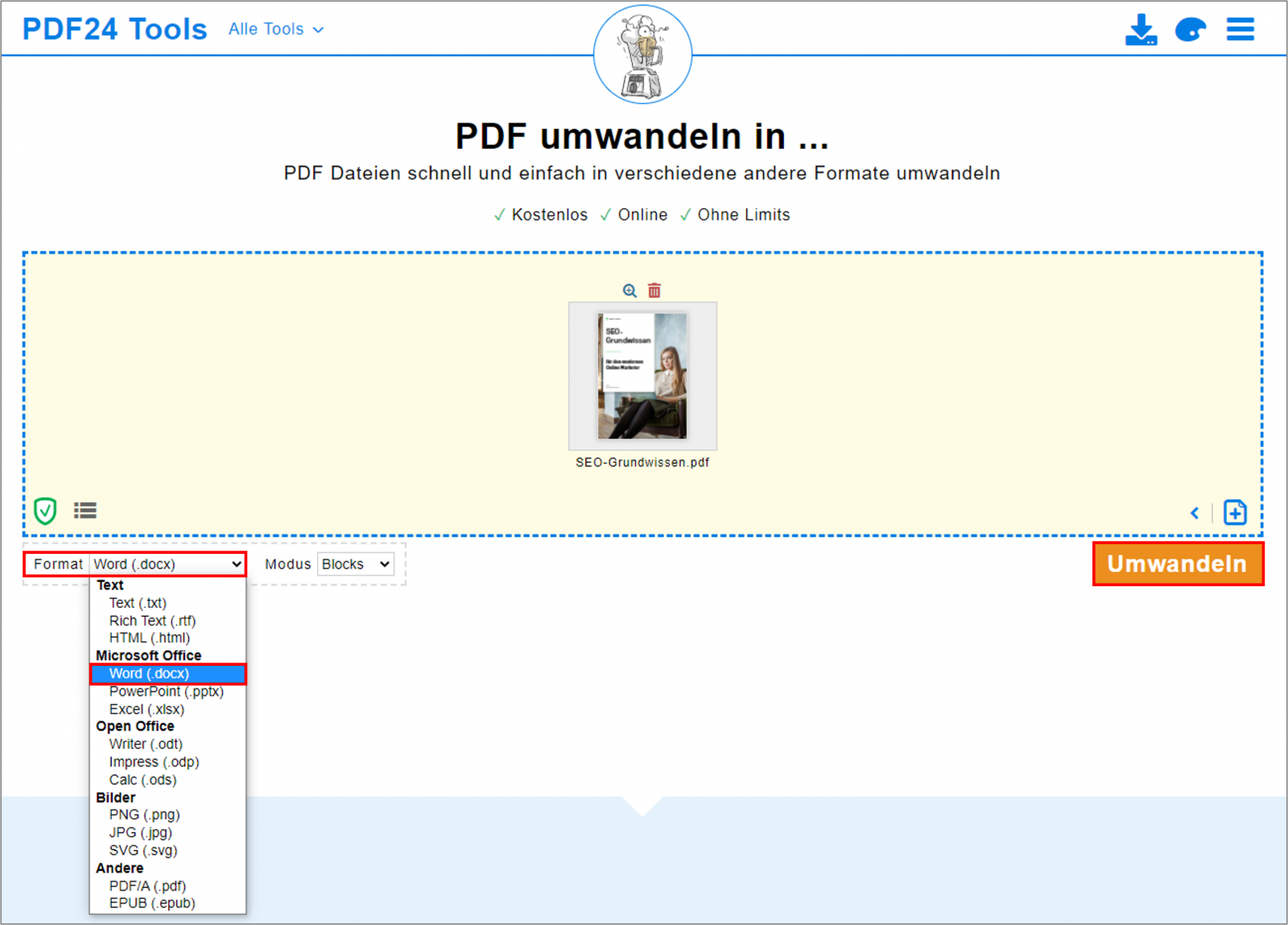
Task: Select Excel (.xlsx) as conversion format
Action: point(147,708)
